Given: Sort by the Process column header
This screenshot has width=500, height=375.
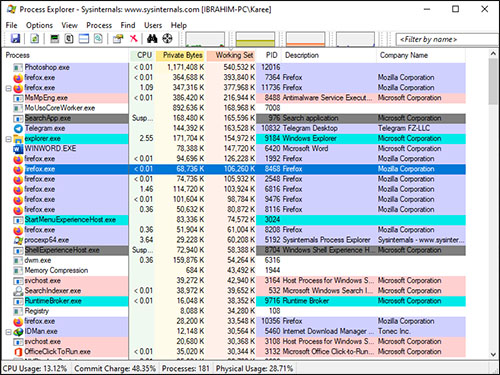Looking at the screenshot, I should 66,55.
